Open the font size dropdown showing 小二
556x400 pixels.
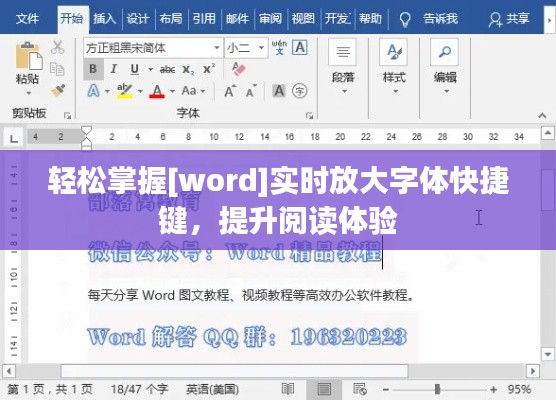(262, 48)
